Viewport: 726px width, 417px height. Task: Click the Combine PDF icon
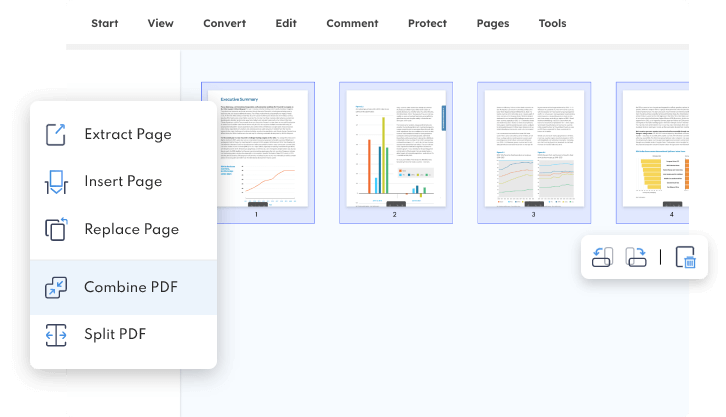(x=56, y=287)
